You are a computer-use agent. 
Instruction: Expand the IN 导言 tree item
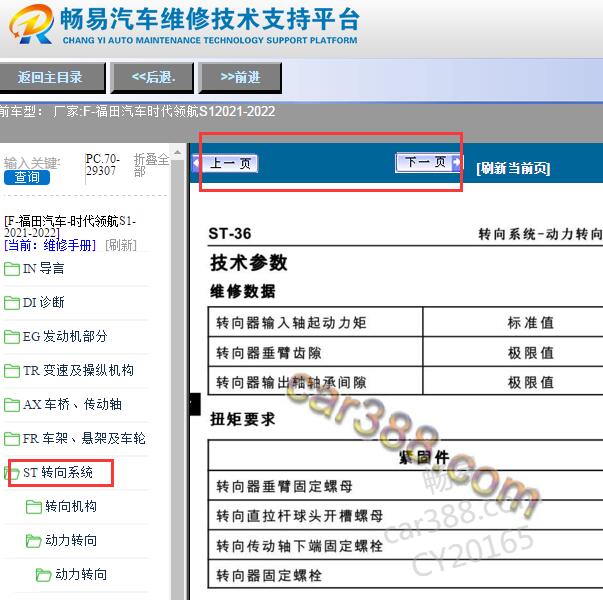point(43,268)
